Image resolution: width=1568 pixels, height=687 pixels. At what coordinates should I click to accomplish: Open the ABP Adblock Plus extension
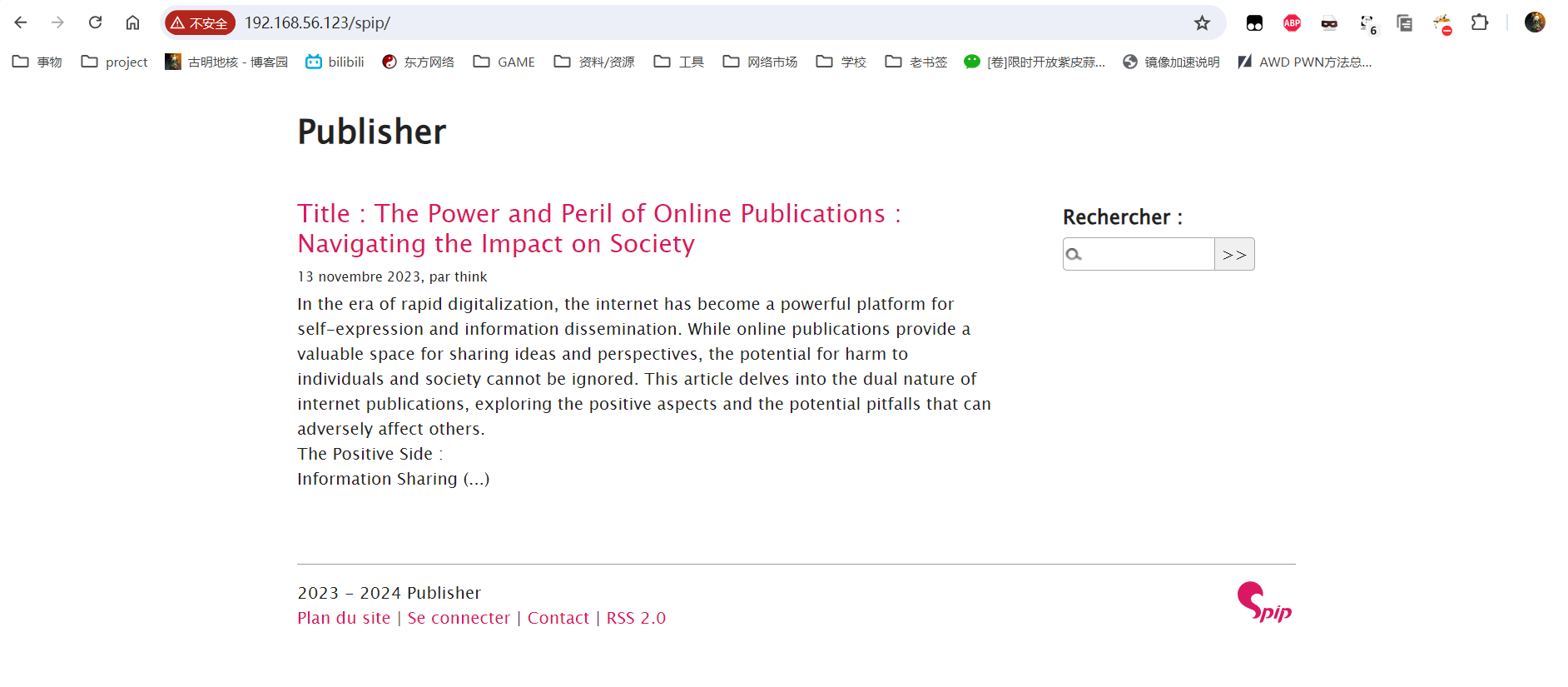pyautogui.click(x=1292, y=22)
